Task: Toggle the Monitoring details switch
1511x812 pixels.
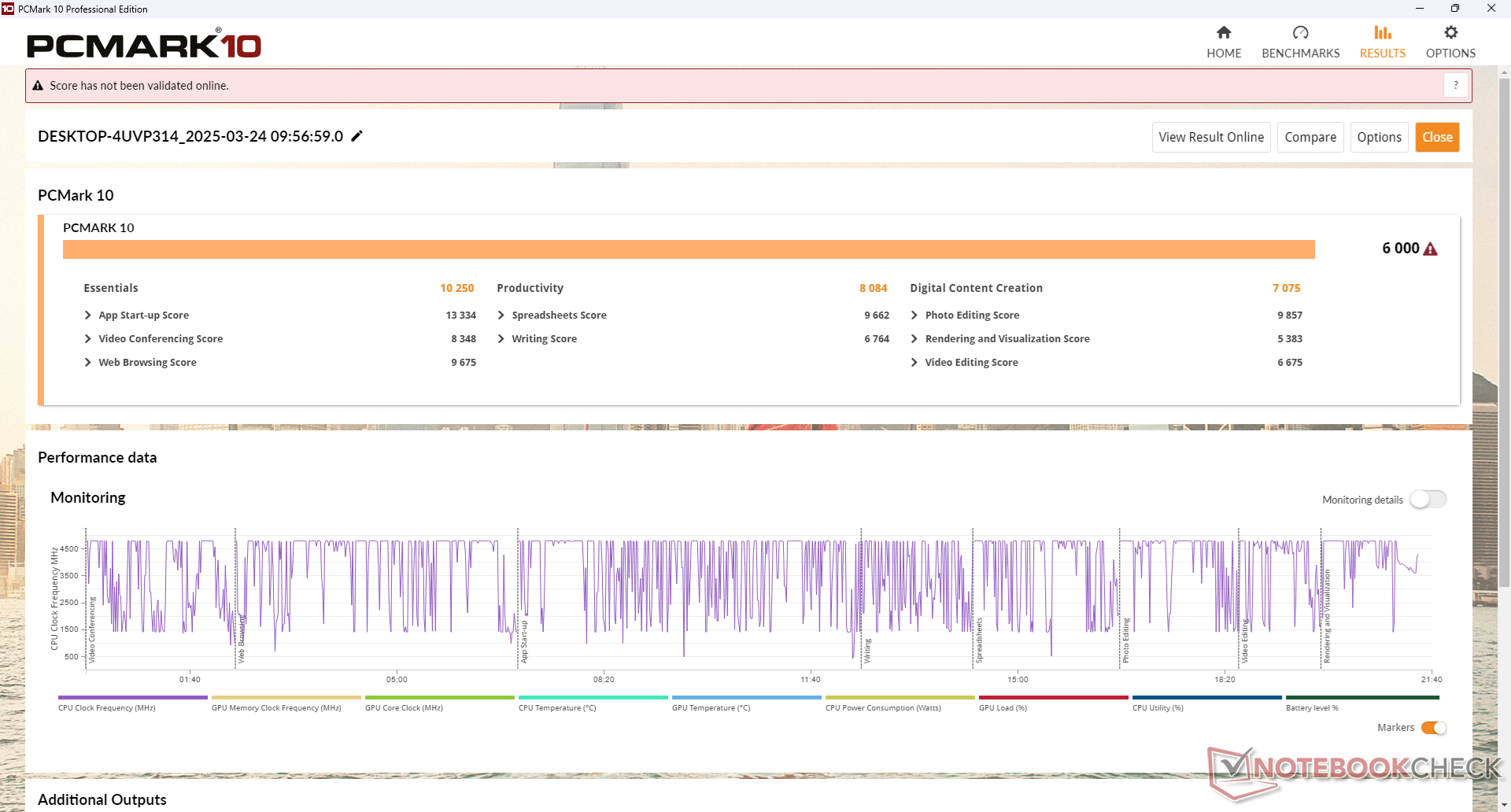Action: (x=1428, y=500)
